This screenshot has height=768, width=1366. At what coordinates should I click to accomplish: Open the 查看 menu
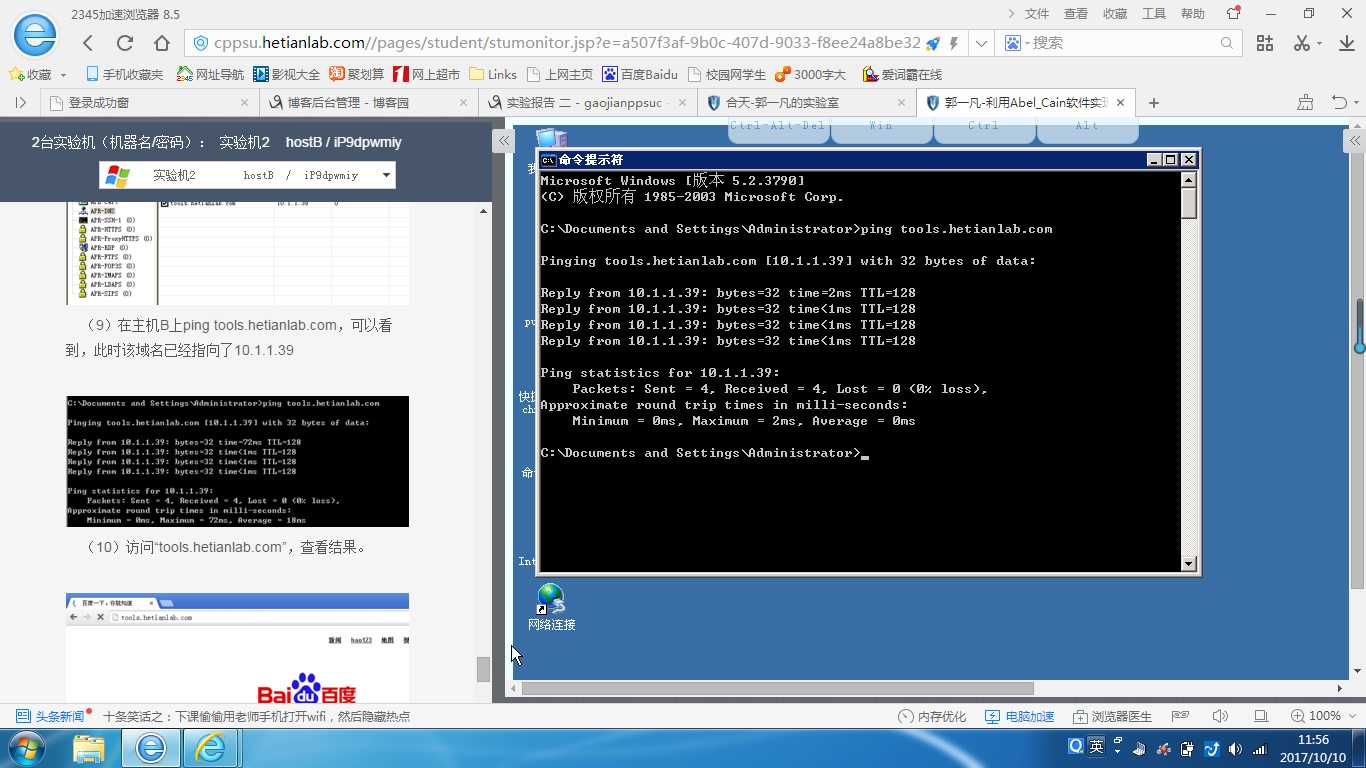(1076, 14)
